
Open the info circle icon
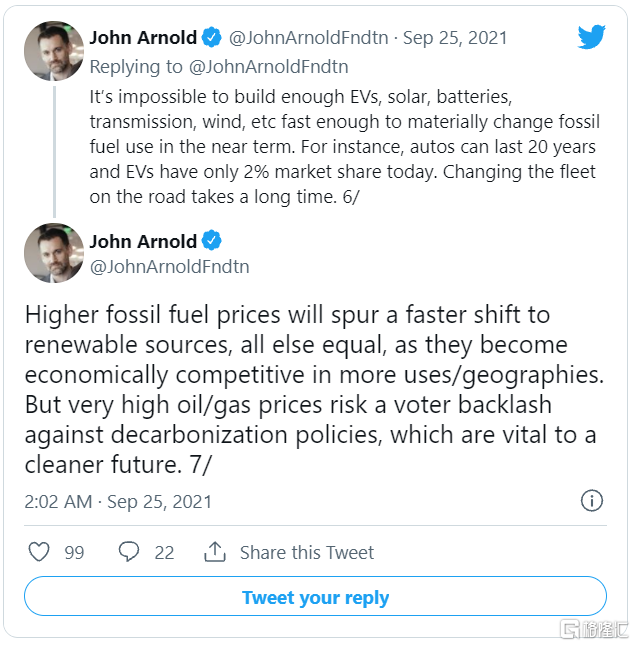592,501
